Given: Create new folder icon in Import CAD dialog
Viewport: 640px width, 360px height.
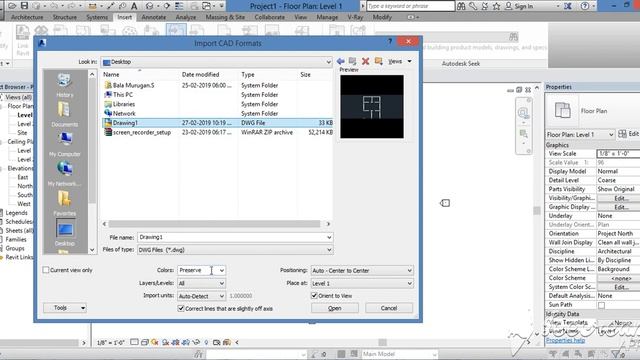Looking at the screenshot, I should (x=378, y=61).
